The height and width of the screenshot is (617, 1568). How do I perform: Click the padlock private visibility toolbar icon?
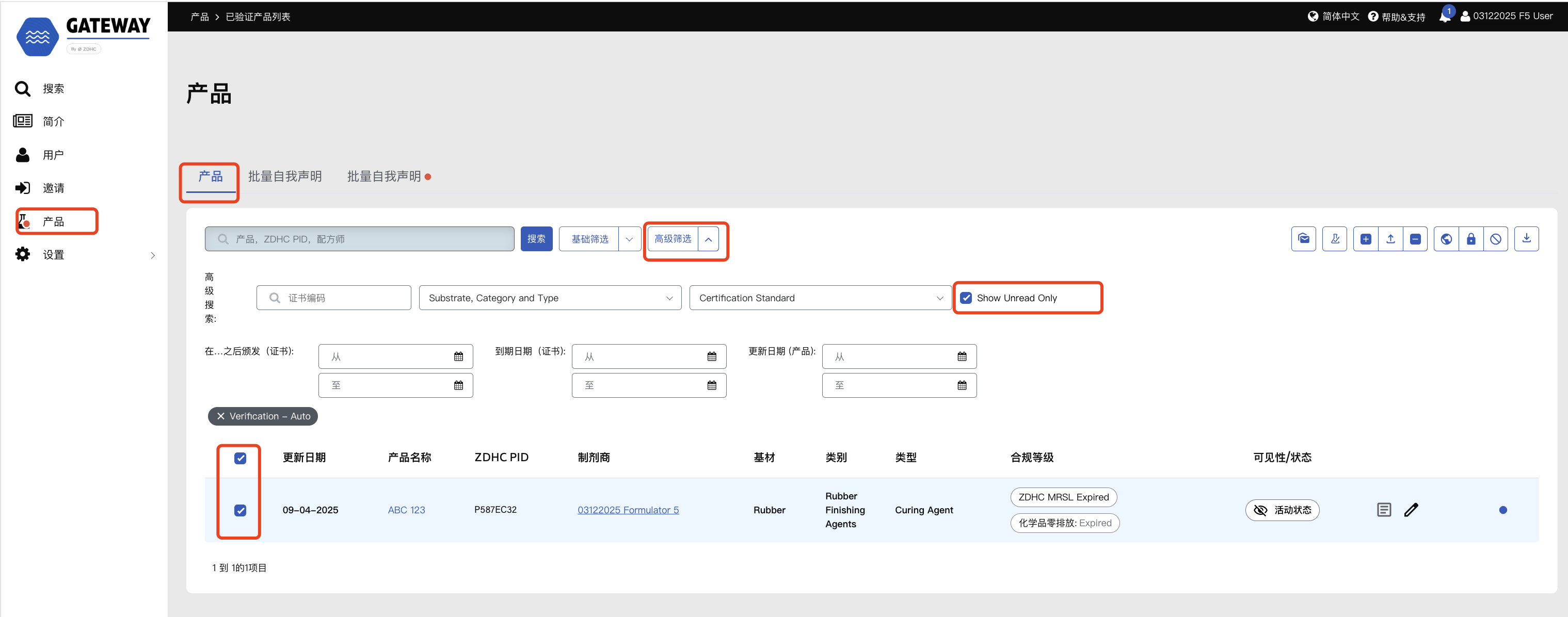(x=1471, y=239)
